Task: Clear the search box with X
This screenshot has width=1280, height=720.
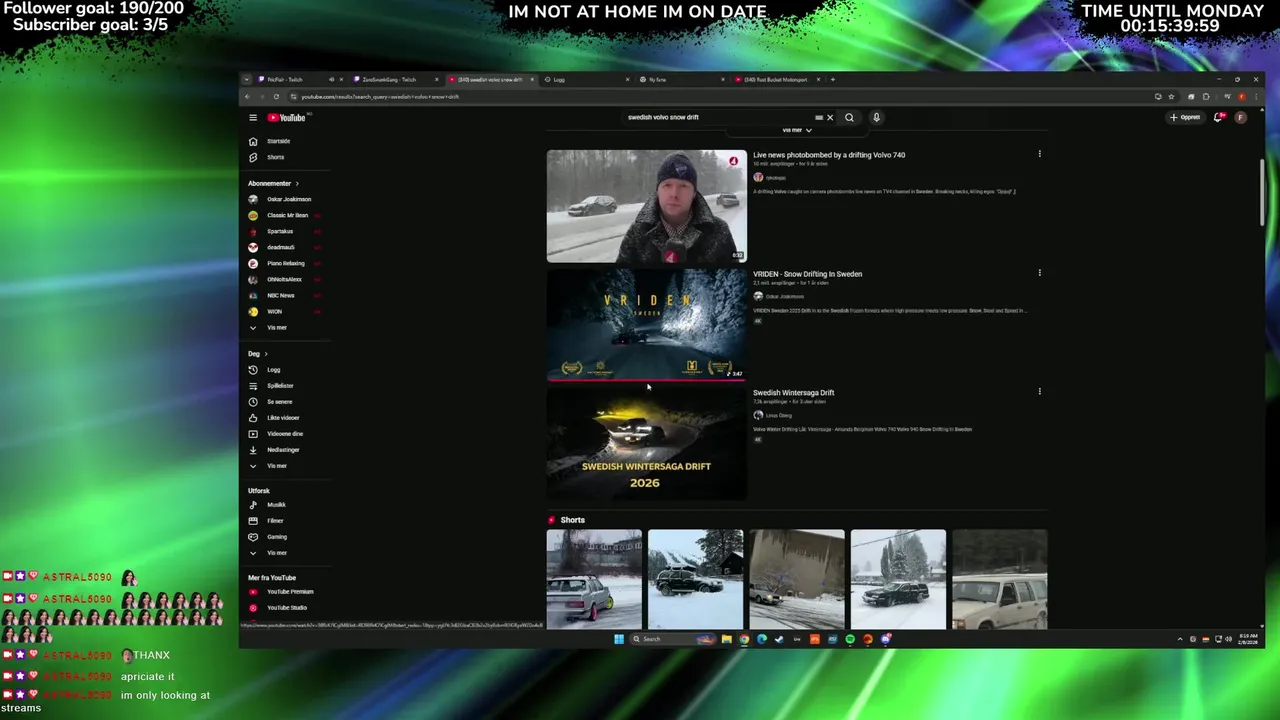Action: tap(829, 117)
